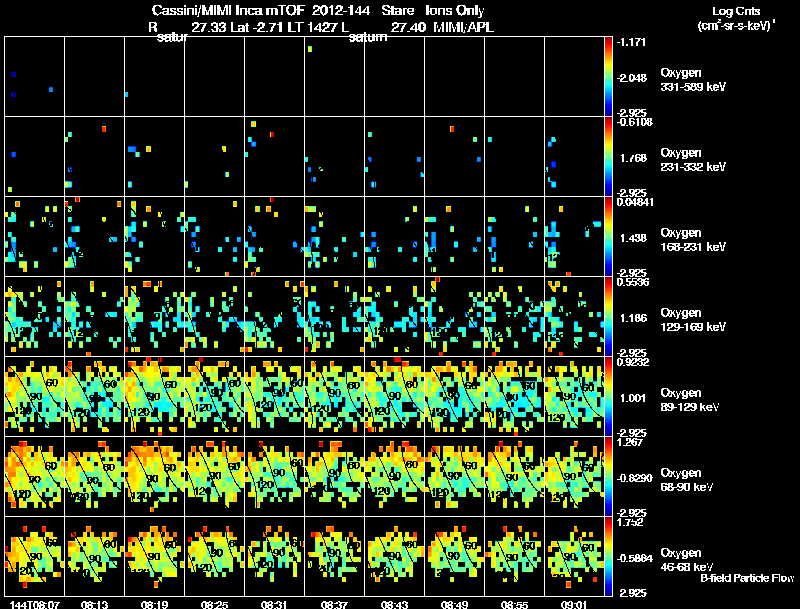Click the color bar beside 89-129 keV row
Screen dimensions: 800x609
[x=608, y=396]
